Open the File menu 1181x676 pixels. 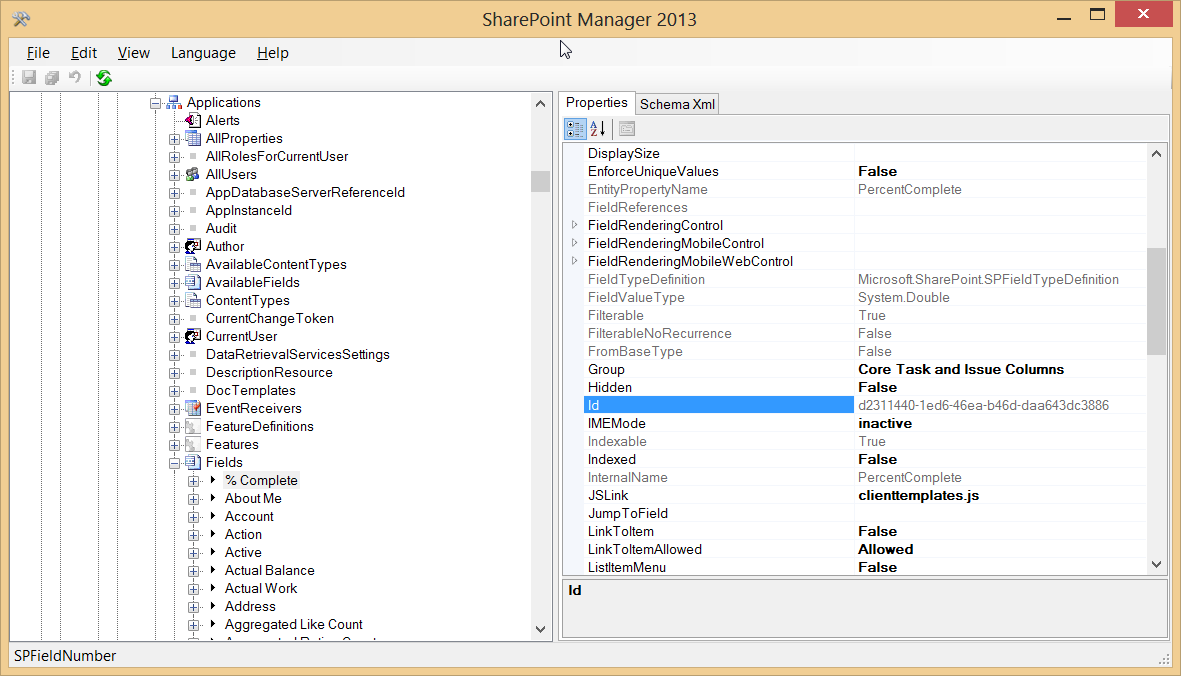(x=38, y=53)
